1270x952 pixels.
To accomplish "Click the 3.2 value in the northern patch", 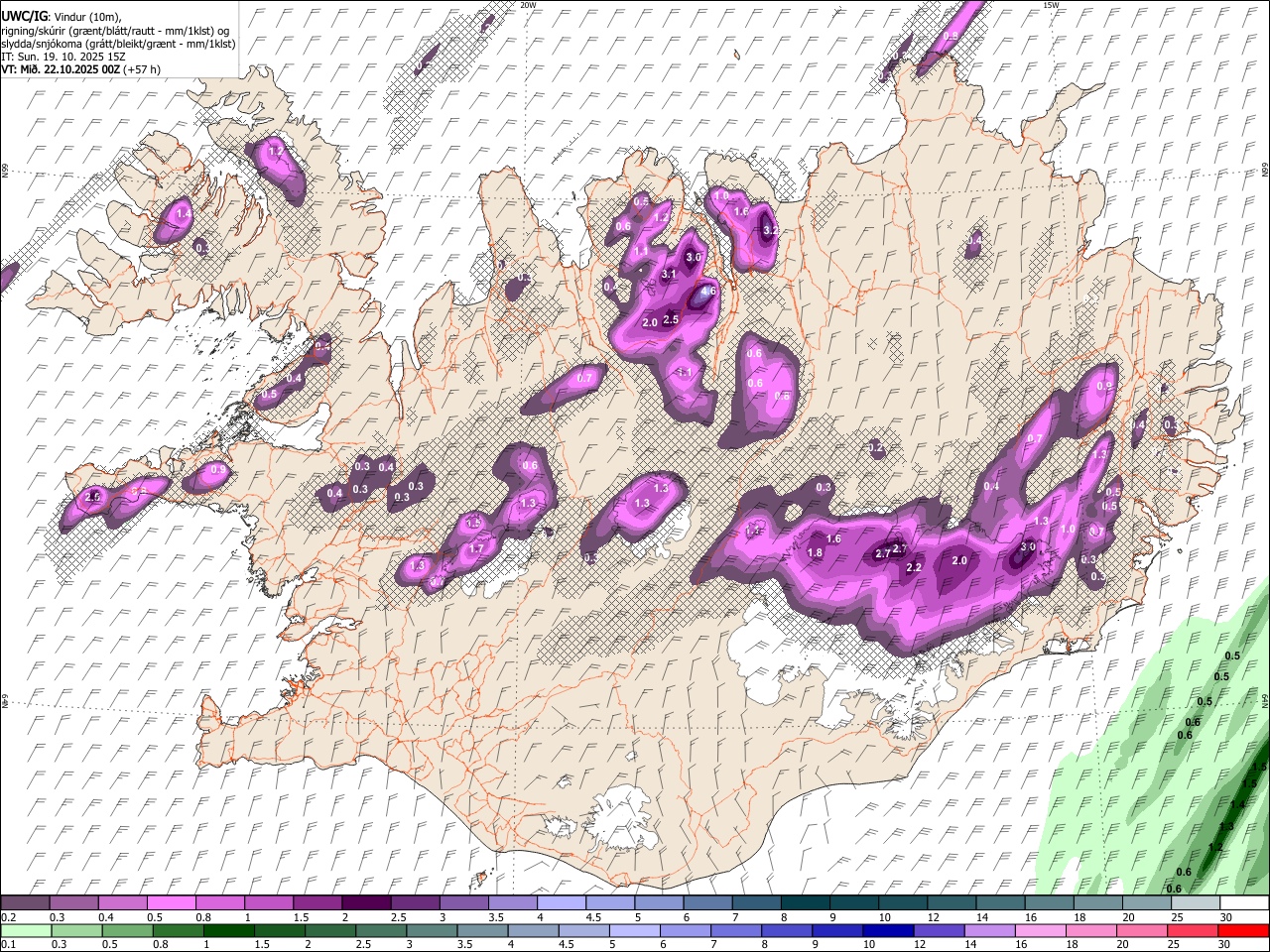I will (771, 230).
